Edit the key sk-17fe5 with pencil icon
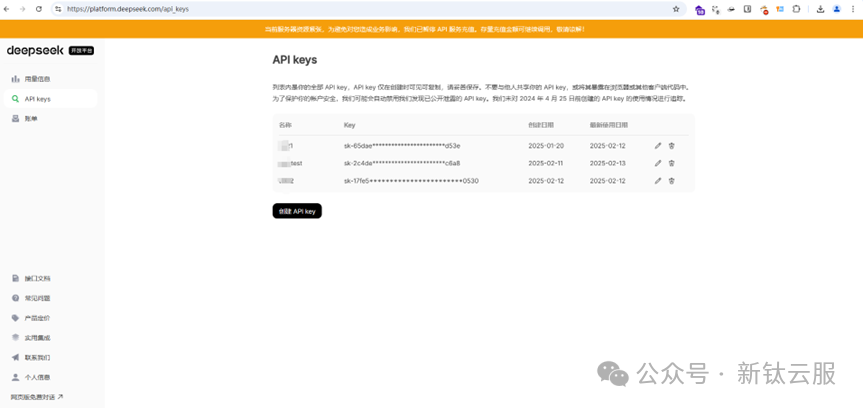 click(658, 181)
